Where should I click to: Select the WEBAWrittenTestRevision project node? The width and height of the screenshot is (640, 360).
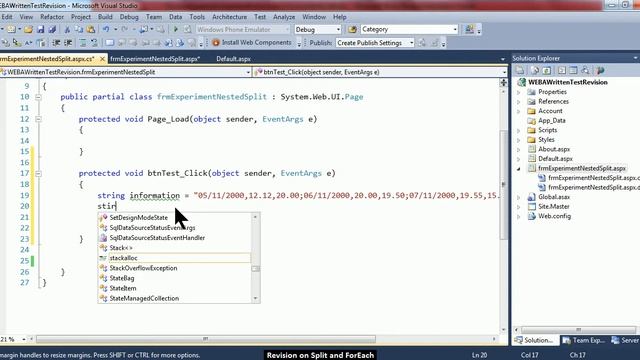568,82
